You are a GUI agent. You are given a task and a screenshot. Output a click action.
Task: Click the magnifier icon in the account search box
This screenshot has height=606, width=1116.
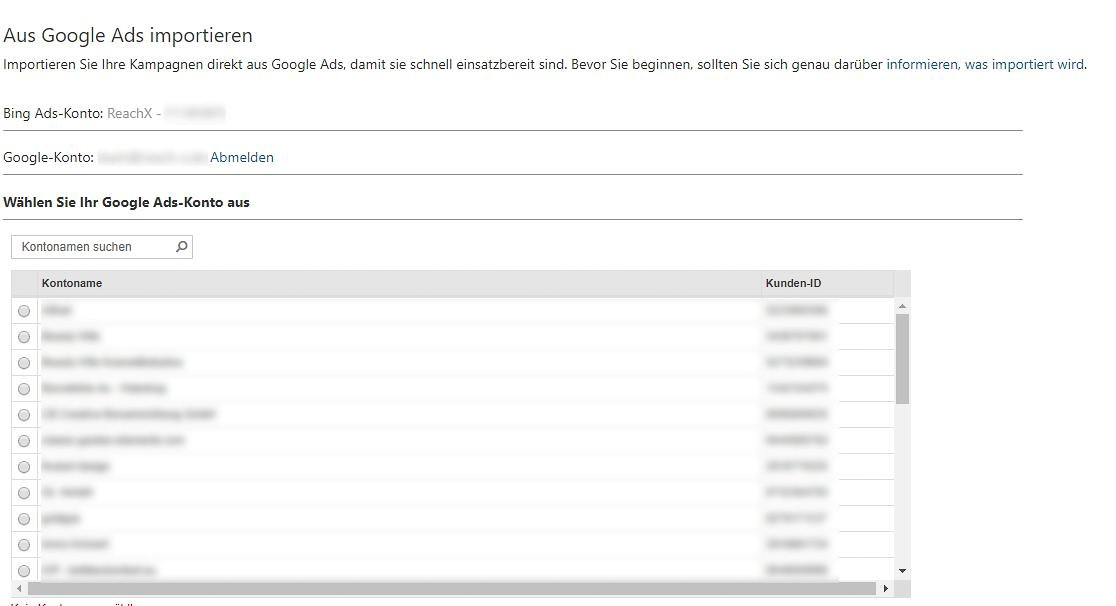[181, 246]
